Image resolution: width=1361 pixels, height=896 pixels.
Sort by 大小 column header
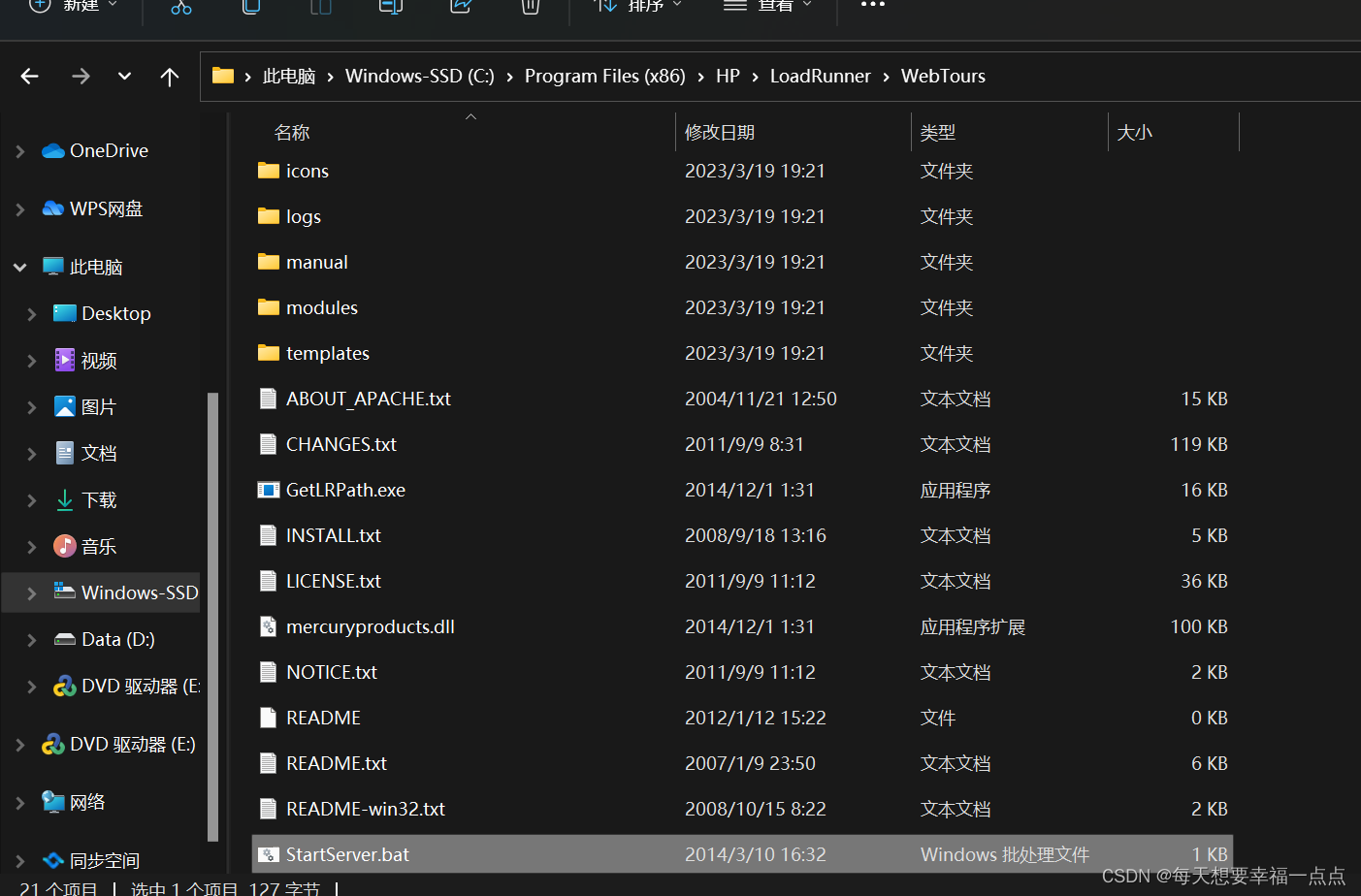tap(1135, 132)
